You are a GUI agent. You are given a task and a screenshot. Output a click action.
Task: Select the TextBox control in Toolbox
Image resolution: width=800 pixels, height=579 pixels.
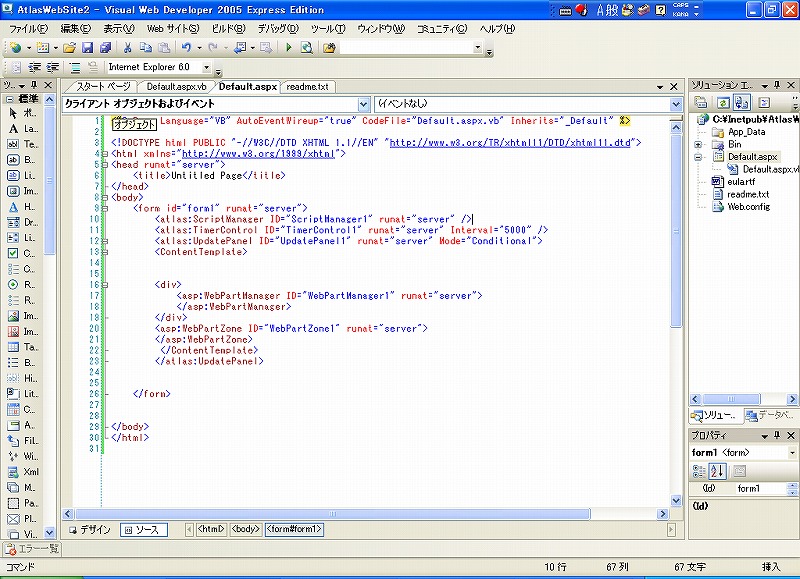[24, 144]
